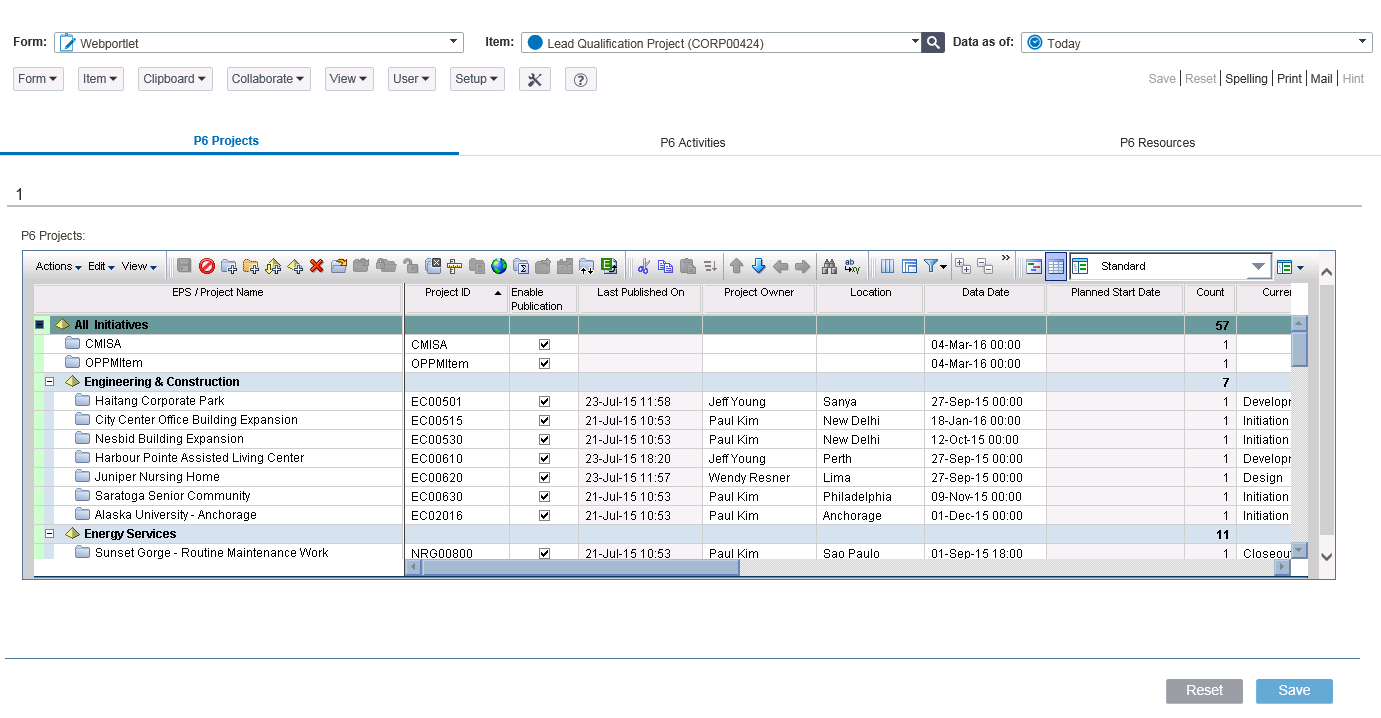Click the binoculars find icon

[x=829, y=266]
